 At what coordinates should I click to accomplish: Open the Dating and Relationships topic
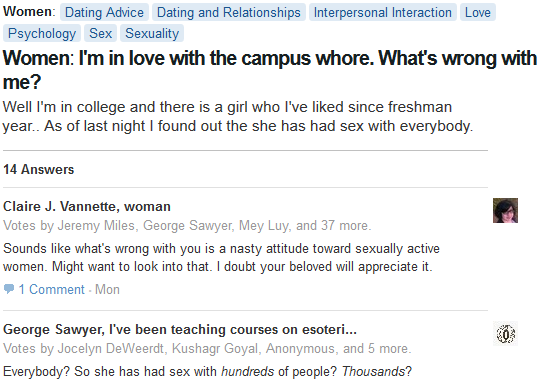tap(229, 12)
